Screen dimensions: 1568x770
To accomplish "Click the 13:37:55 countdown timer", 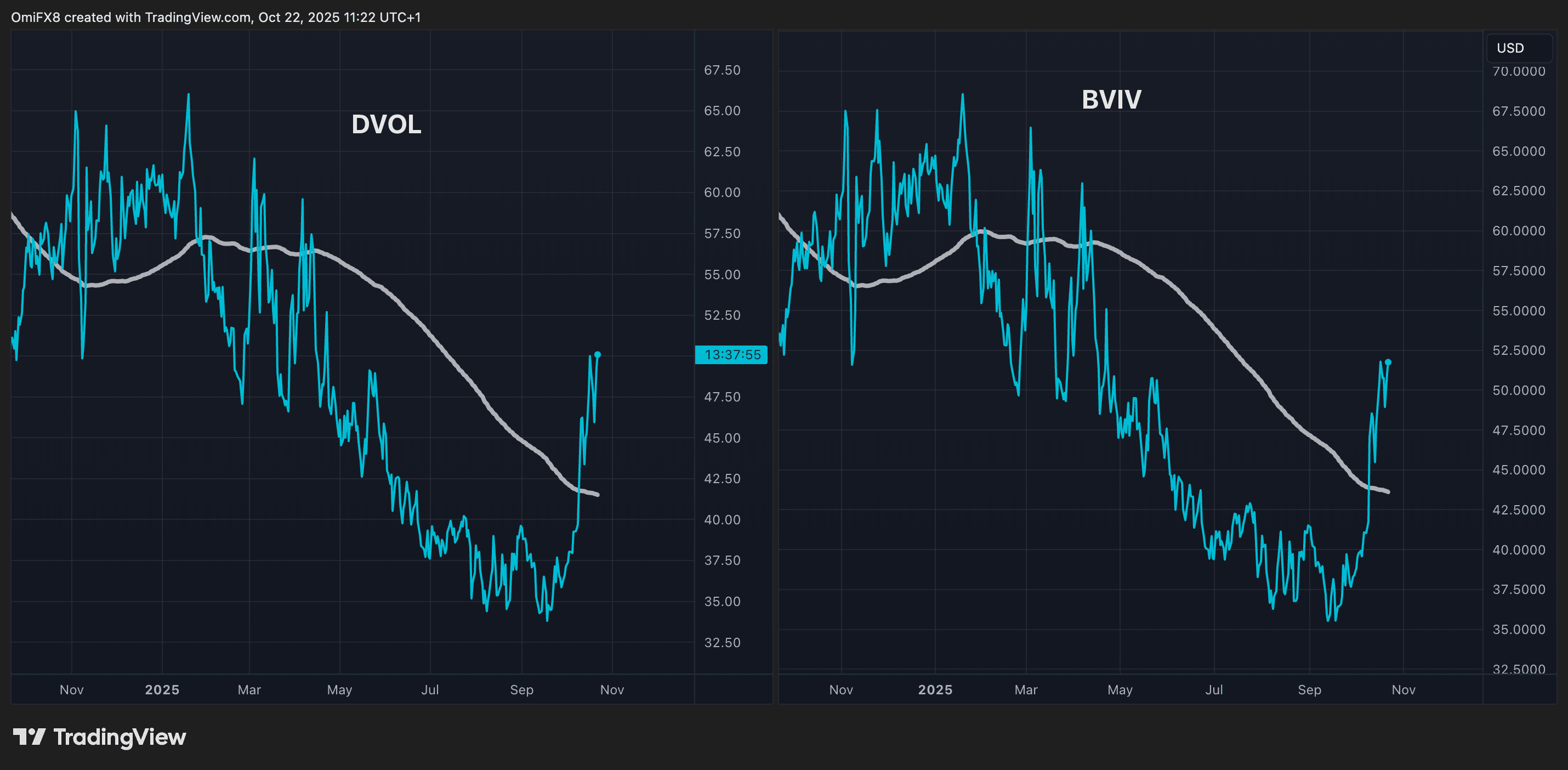I will (x=731, y=354).
